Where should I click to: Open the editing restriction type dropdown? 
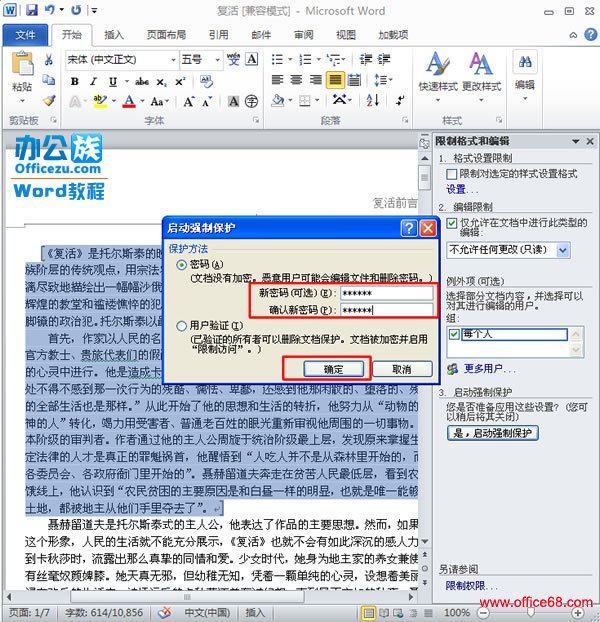[563, 250]
